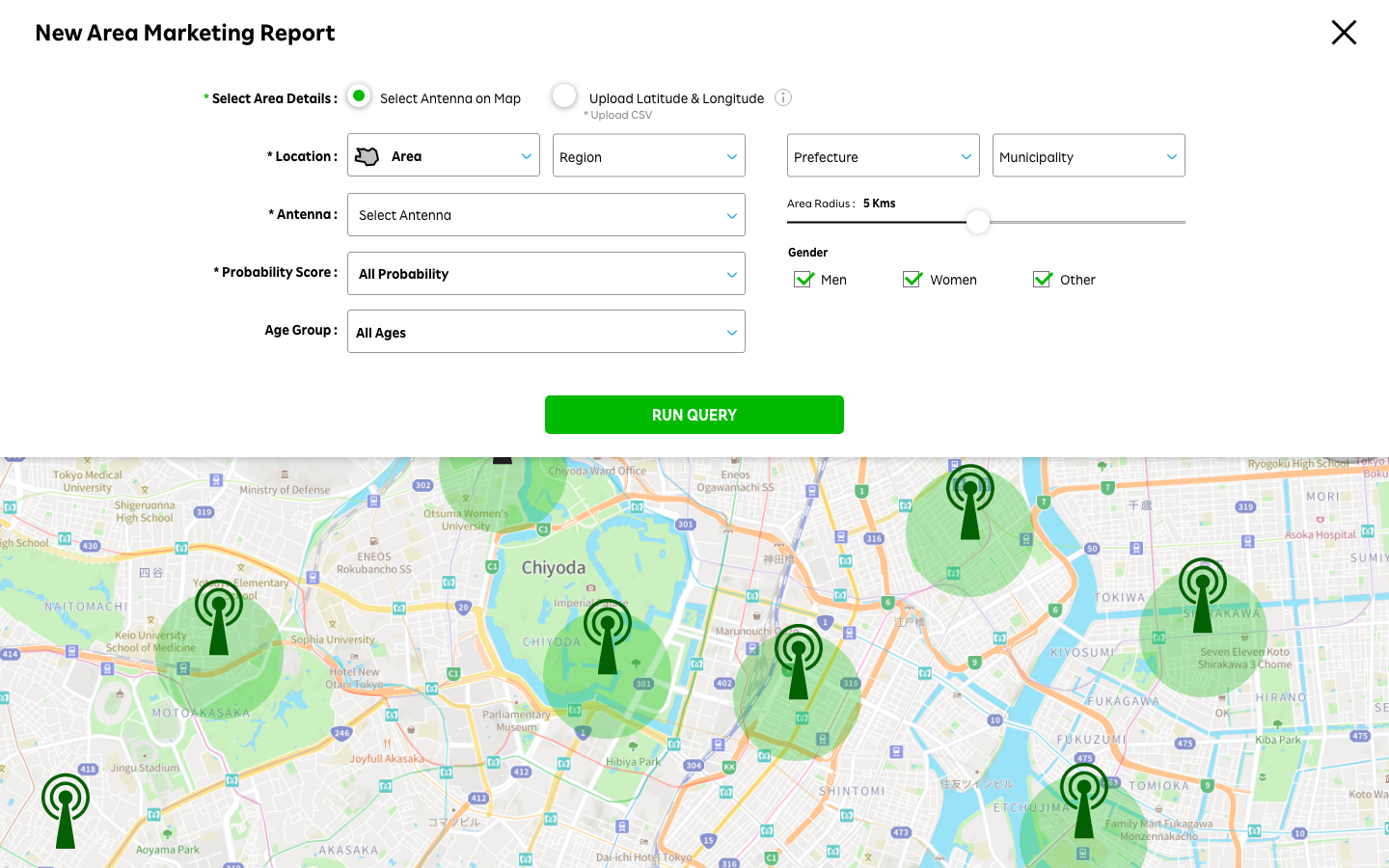Uncheck the Men gender checkbox
The image size is (1389, 868).
tap(803, 280)
